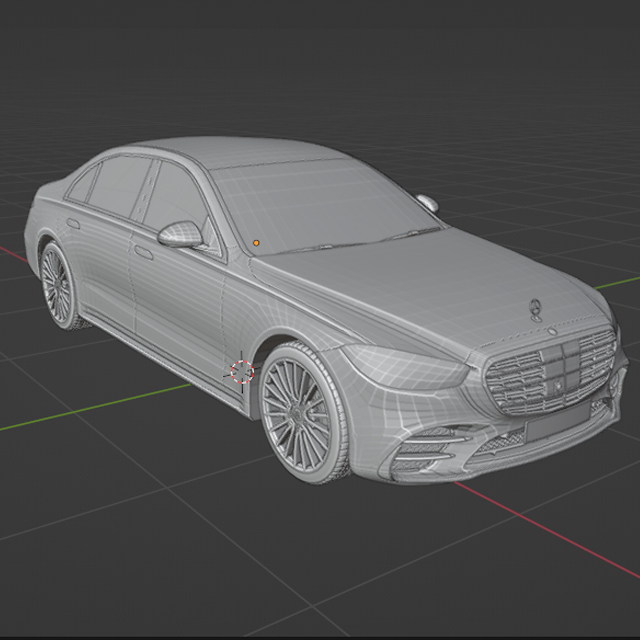Select the front door handle
Screen dimensions: 640x640
[144, 253]
